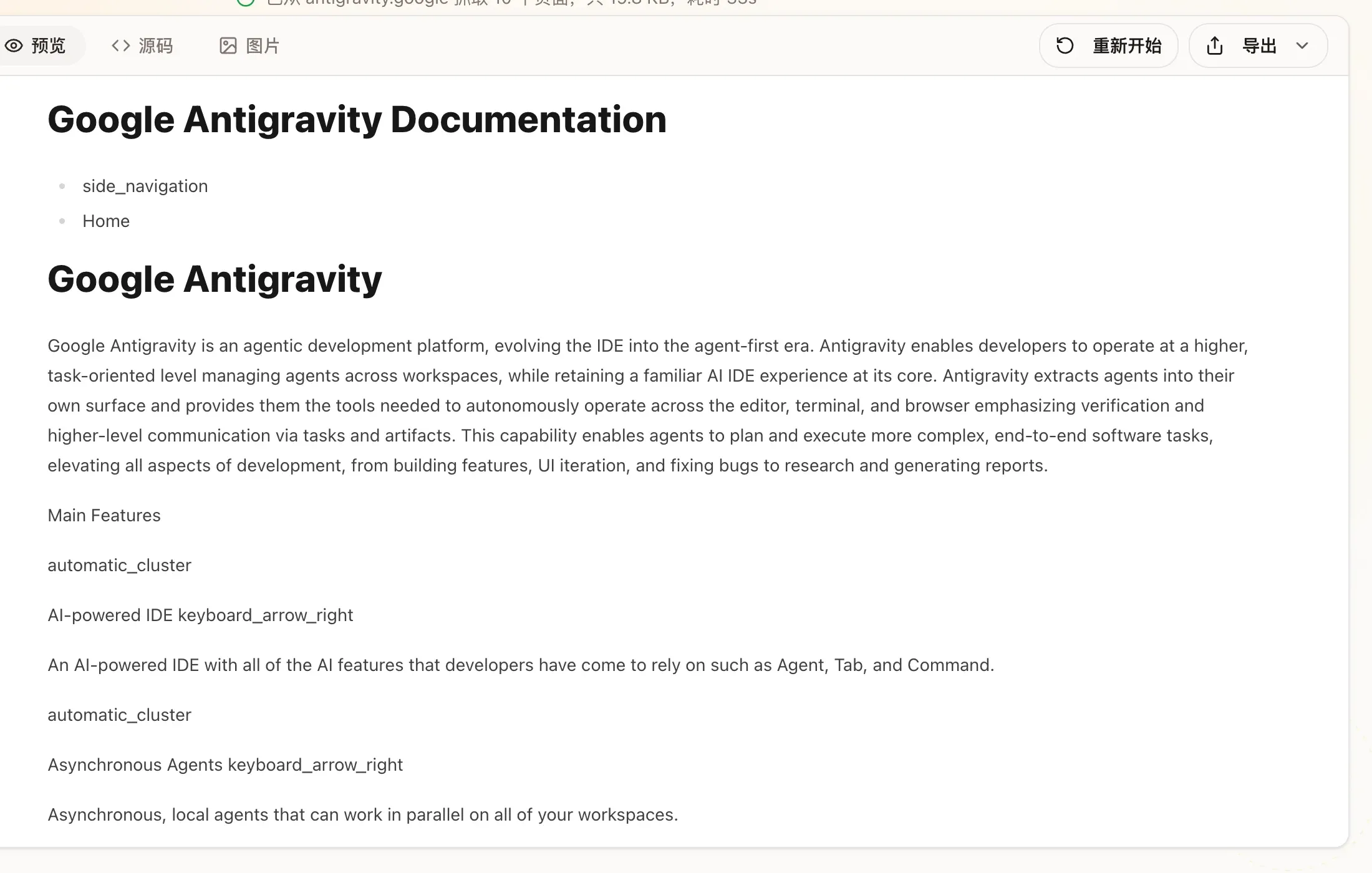Switch to the 源码 source tab
1372x873 pixels.
pos(142,46)
